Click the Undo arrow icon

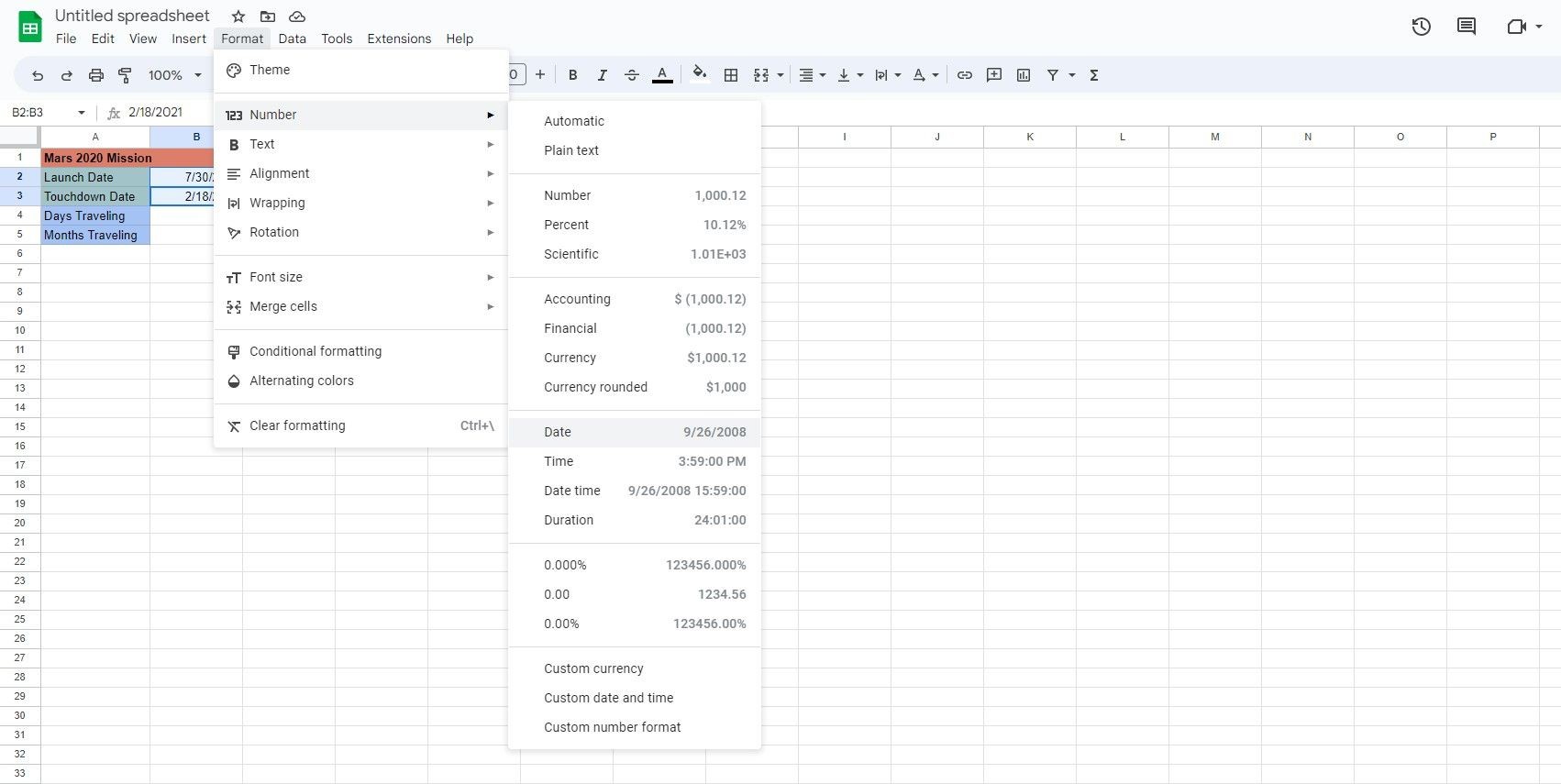pyautogui.click(x=38, y=75)
